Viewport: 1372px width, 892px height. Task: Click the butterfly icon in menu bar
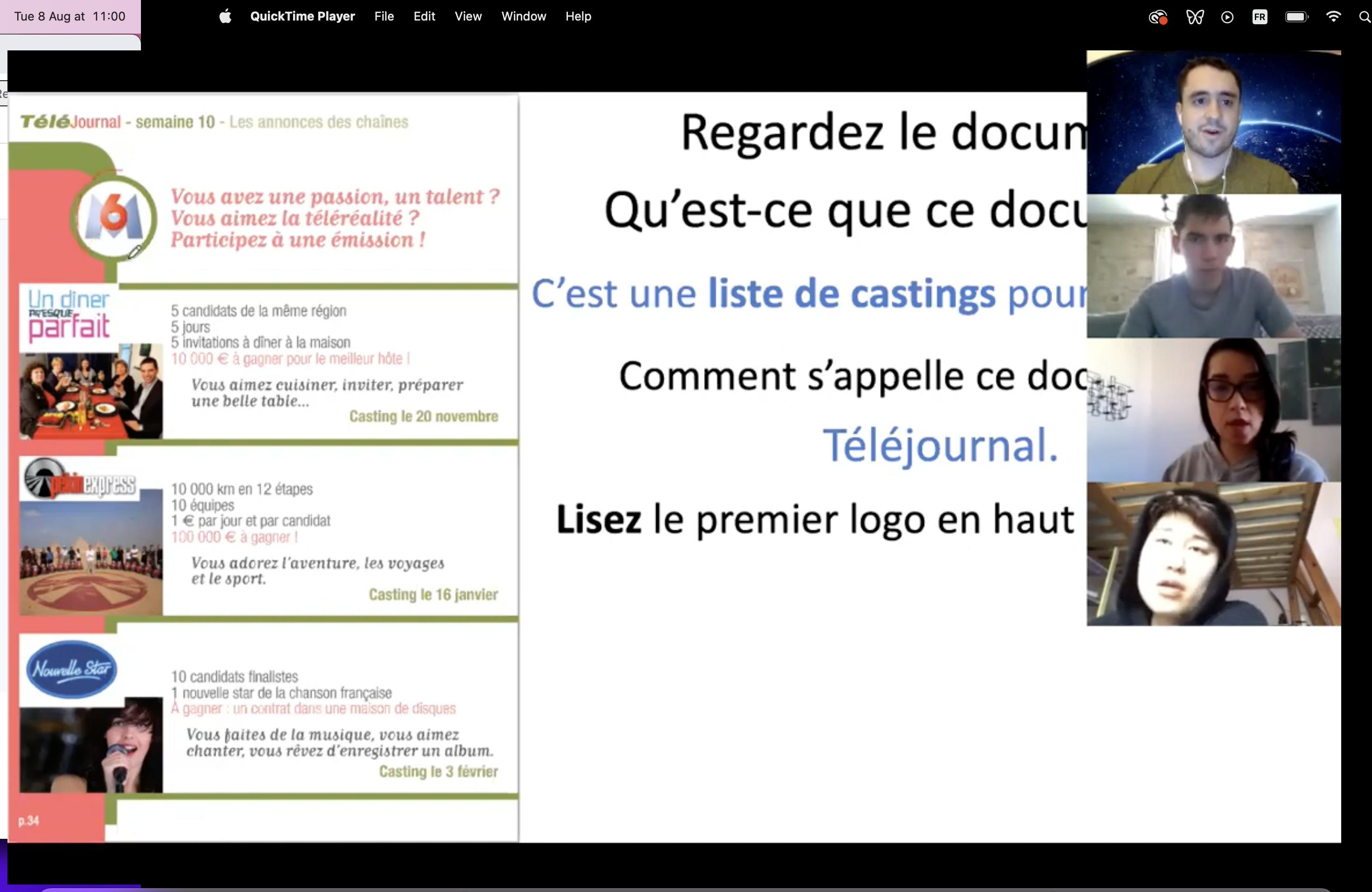[1195, 17]
